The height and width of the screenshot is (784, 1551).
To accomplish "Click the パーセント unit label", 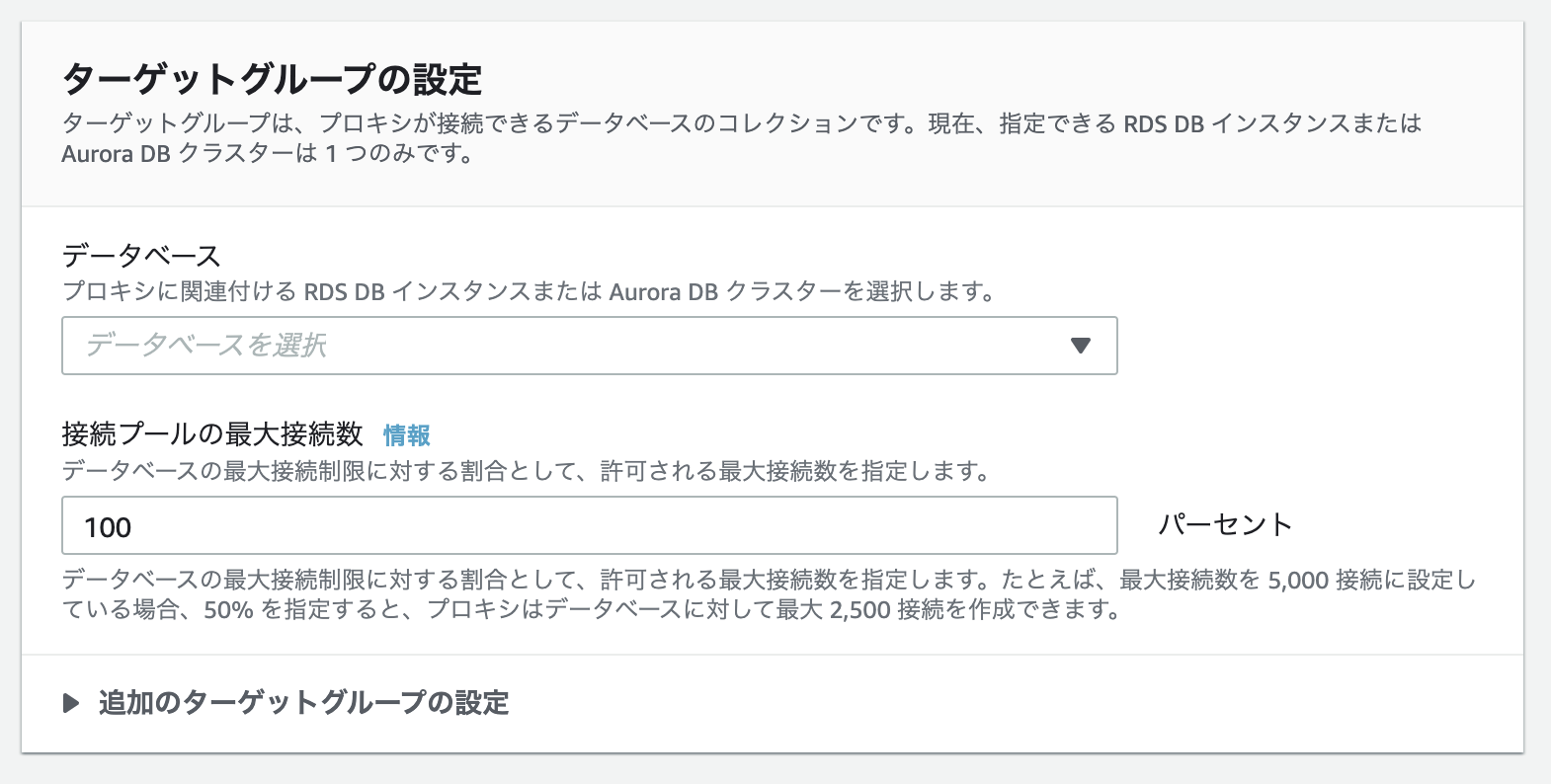I will tap(1225, 524).
